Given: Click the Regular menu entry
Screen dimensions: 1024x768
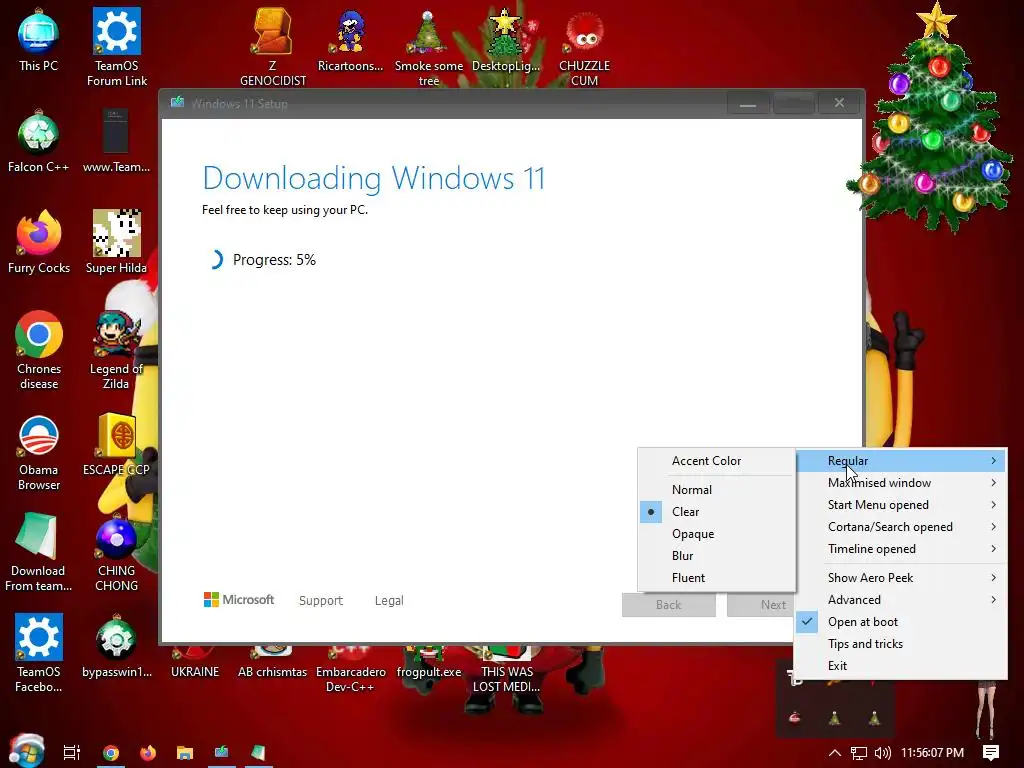Looking at the screenshot, I should tap(901, 461).
